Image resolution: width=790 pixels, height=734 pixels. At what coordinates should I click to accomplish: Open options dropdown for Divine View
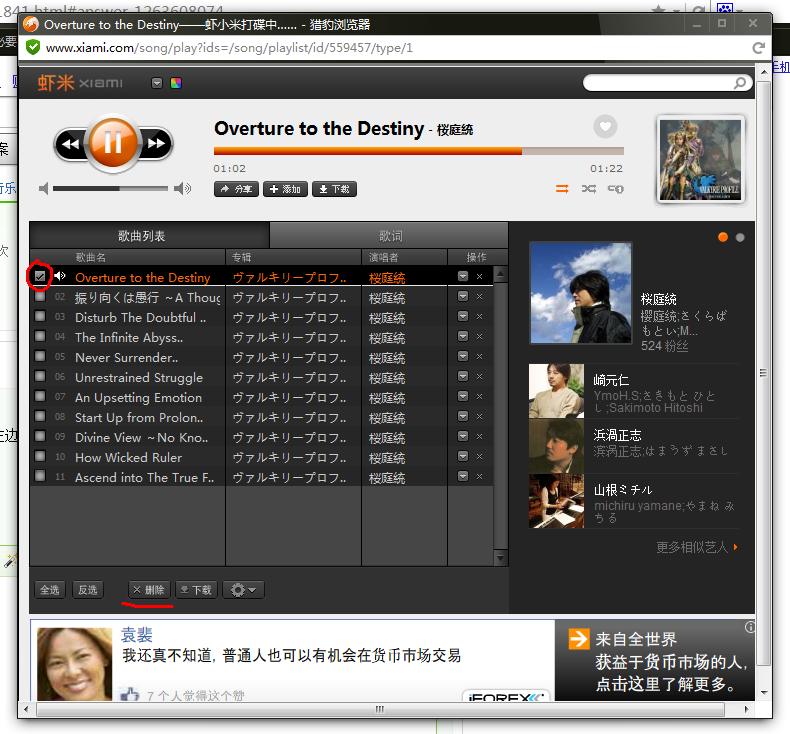click(463, 436)
